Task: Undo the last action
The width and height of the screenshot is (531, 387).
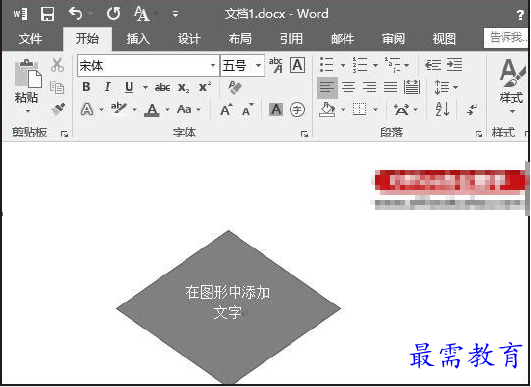Action: 76,14
